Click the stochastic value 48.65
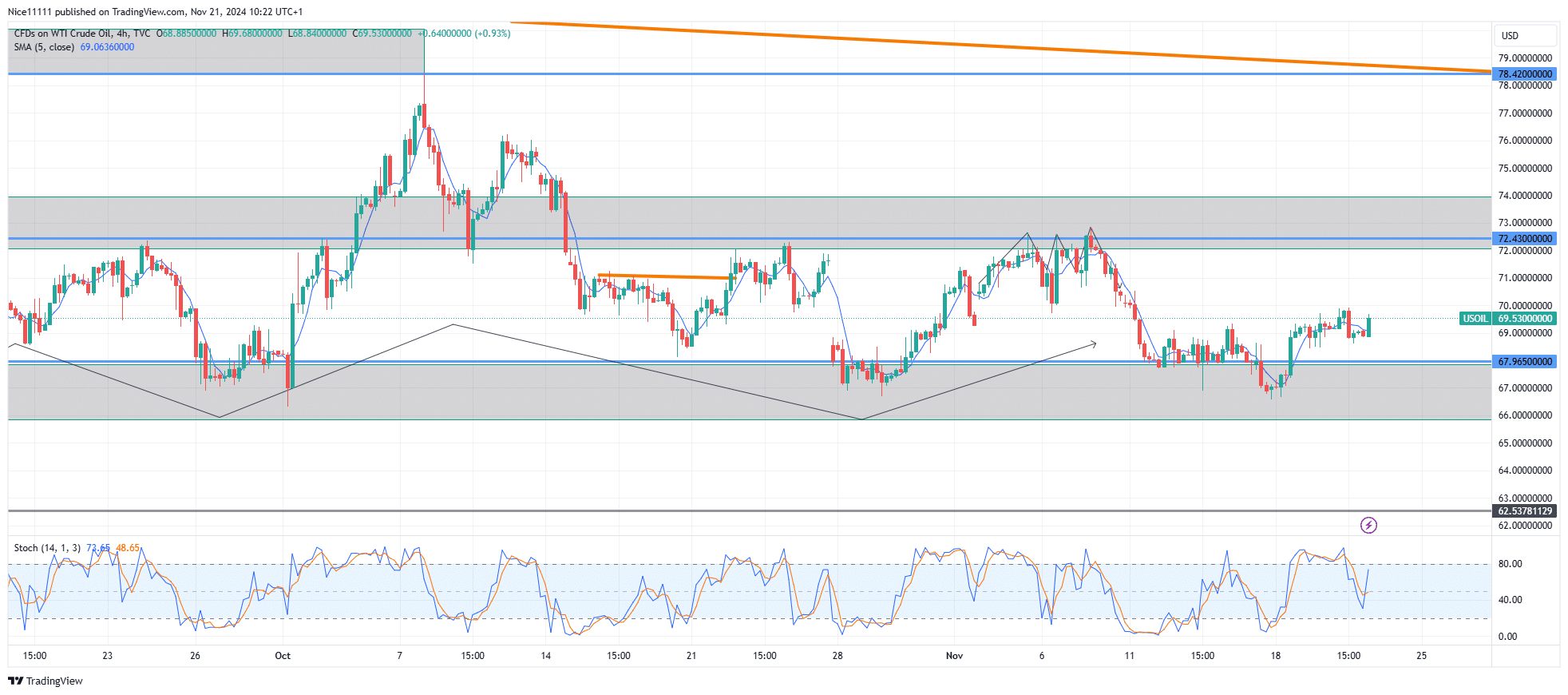Image resolution: width=1568 pixels, height=695 pixels. pos(128,548)
